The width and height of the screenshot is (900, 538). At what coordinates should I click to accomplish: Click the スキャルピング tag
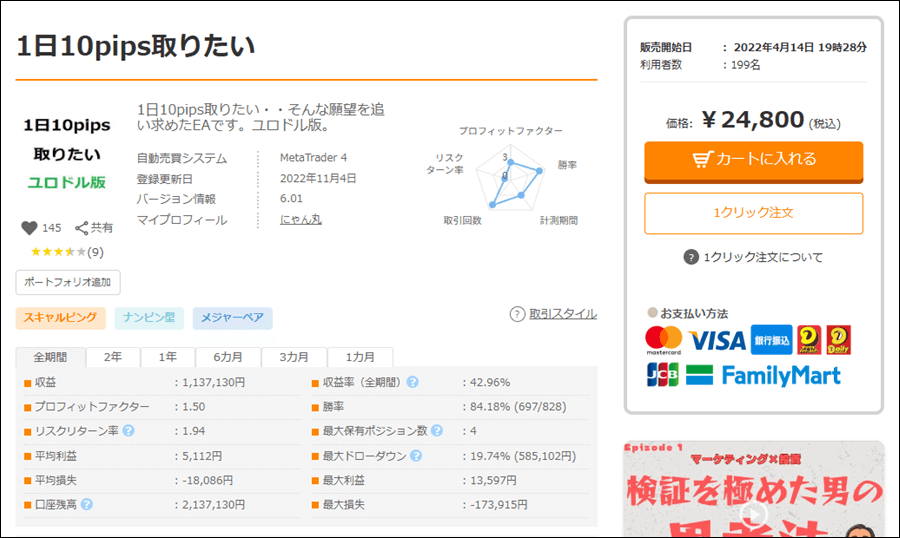(60, 318)
